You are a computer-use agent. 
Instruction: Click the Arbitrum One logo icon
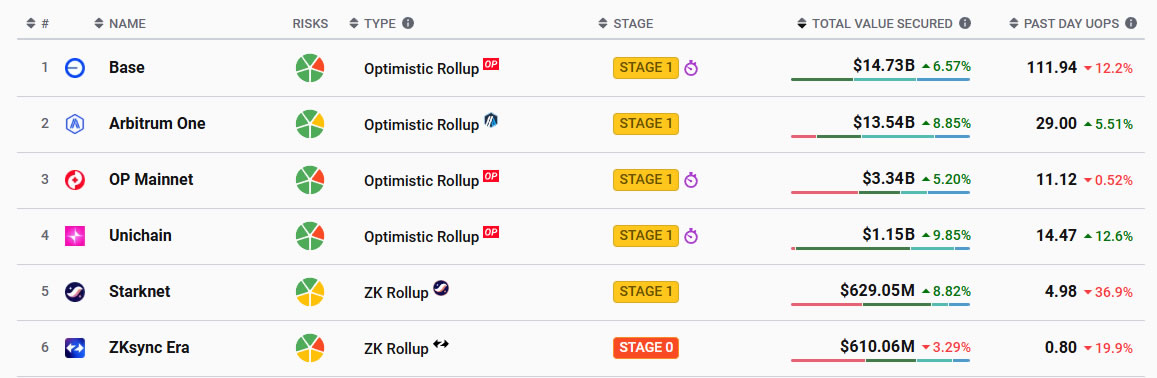[75, 124]
